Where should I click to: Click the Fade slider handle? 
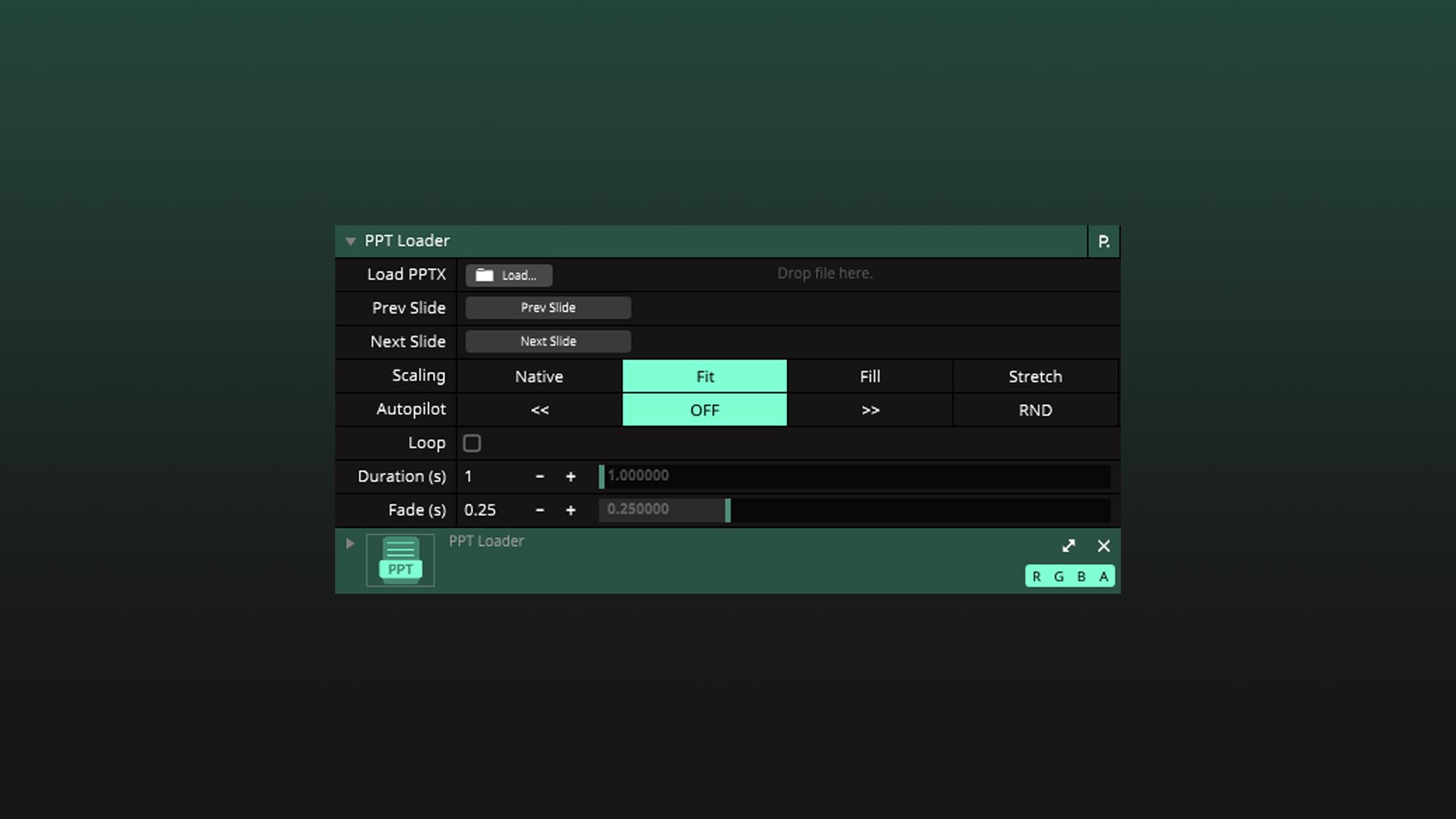(x=727, y=510)
